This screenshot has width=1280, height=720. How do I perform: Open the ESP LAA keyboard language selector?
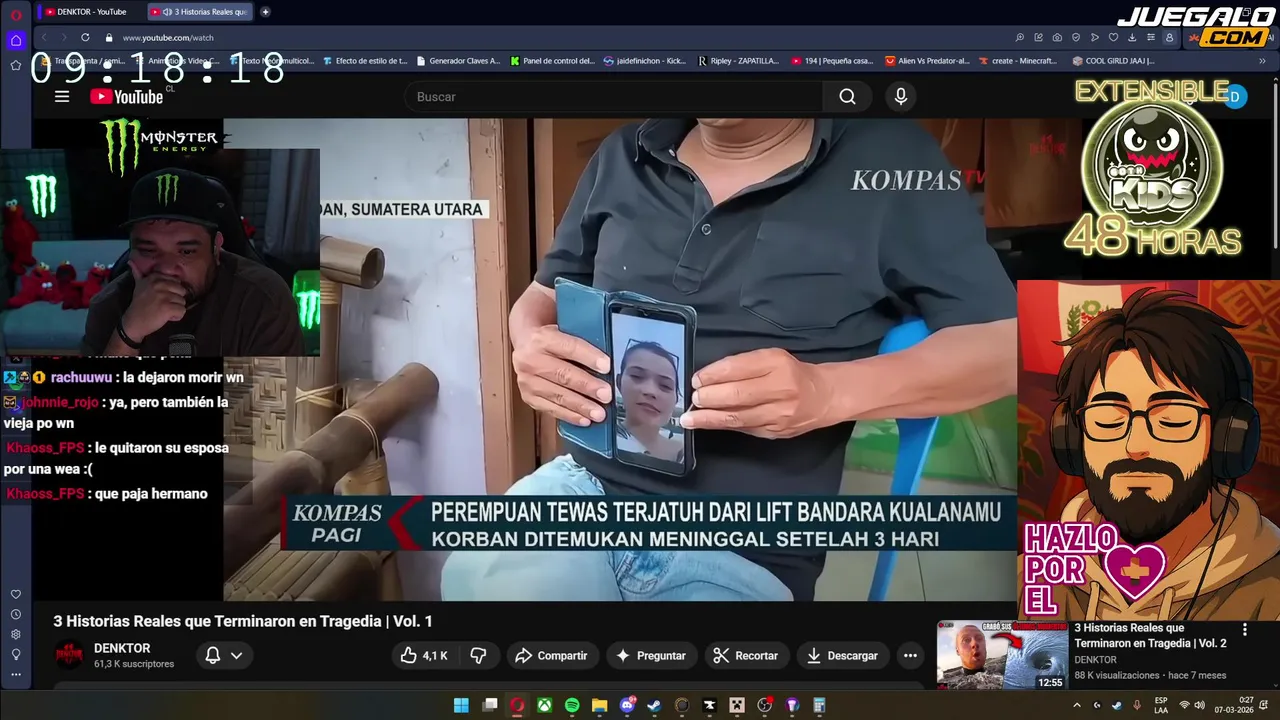coord(1161,705)
